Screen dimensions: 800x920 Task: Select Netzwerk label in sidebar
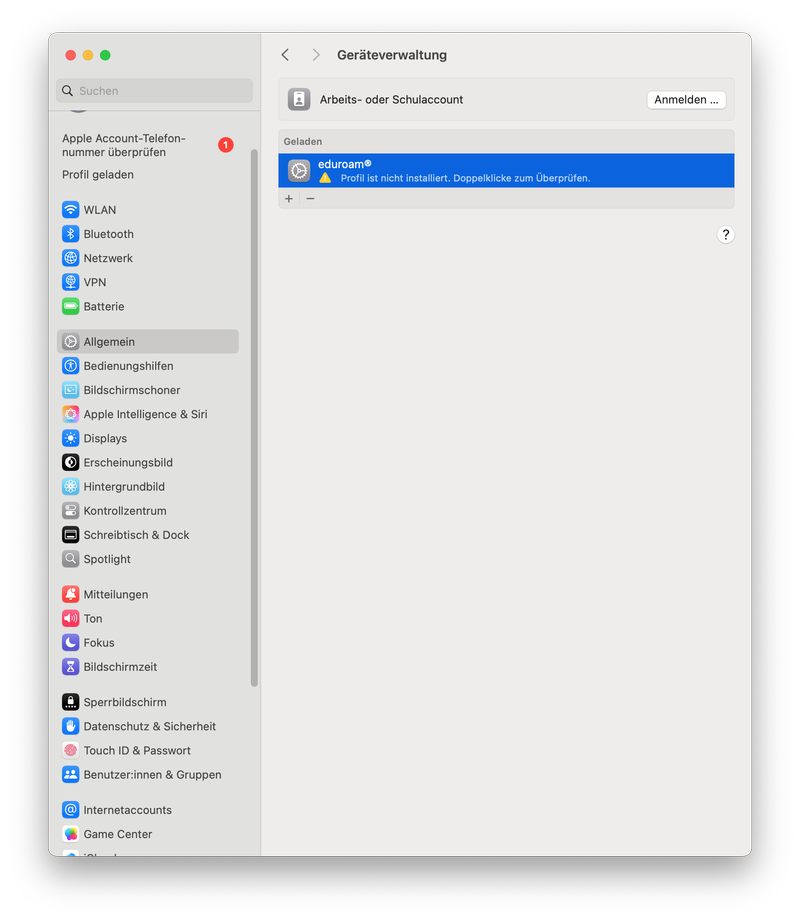pos(108,258)
